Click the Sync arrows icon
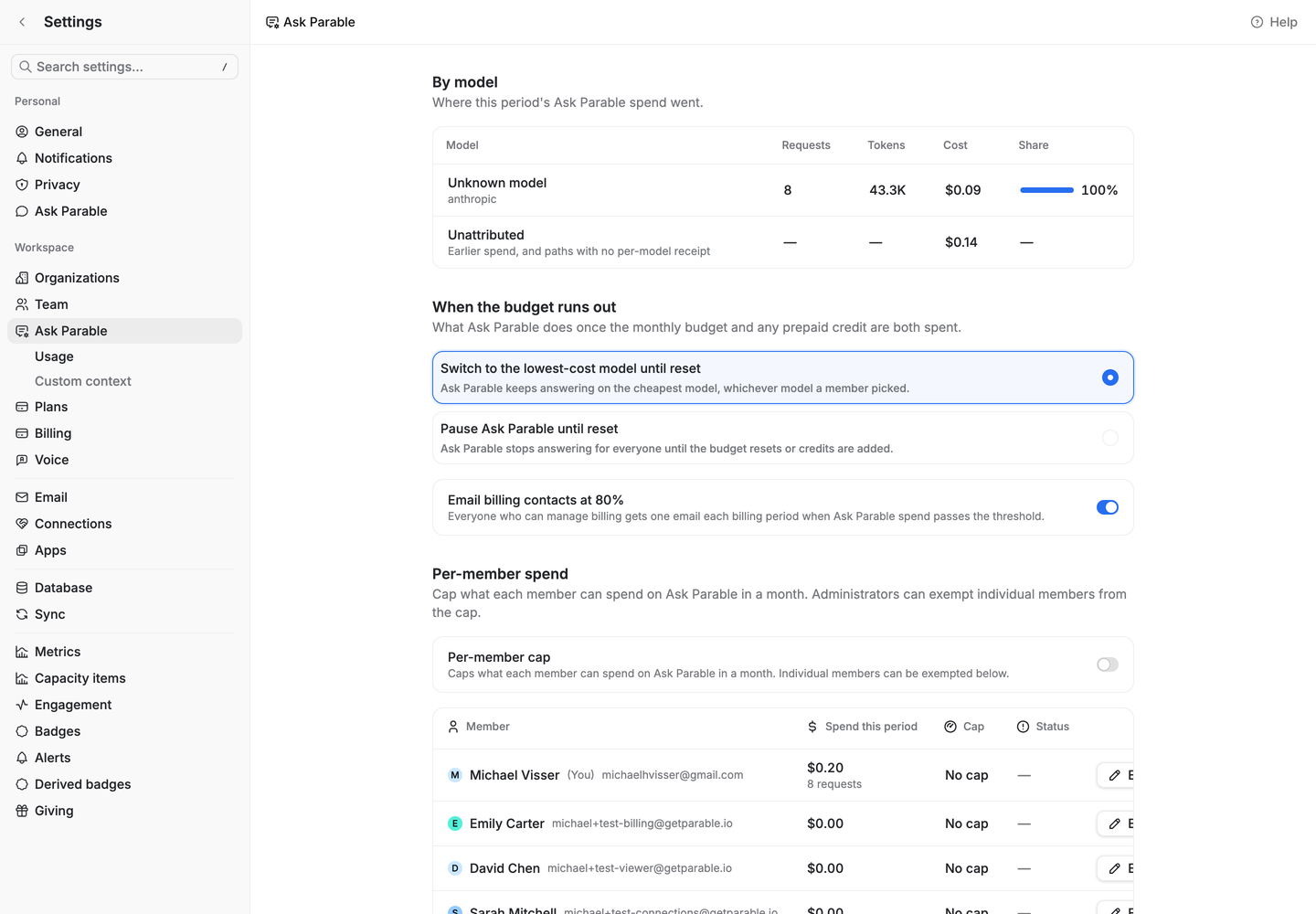Image resolution: width=1316 pixels, height=914 pixels. [x=22, y=614]
